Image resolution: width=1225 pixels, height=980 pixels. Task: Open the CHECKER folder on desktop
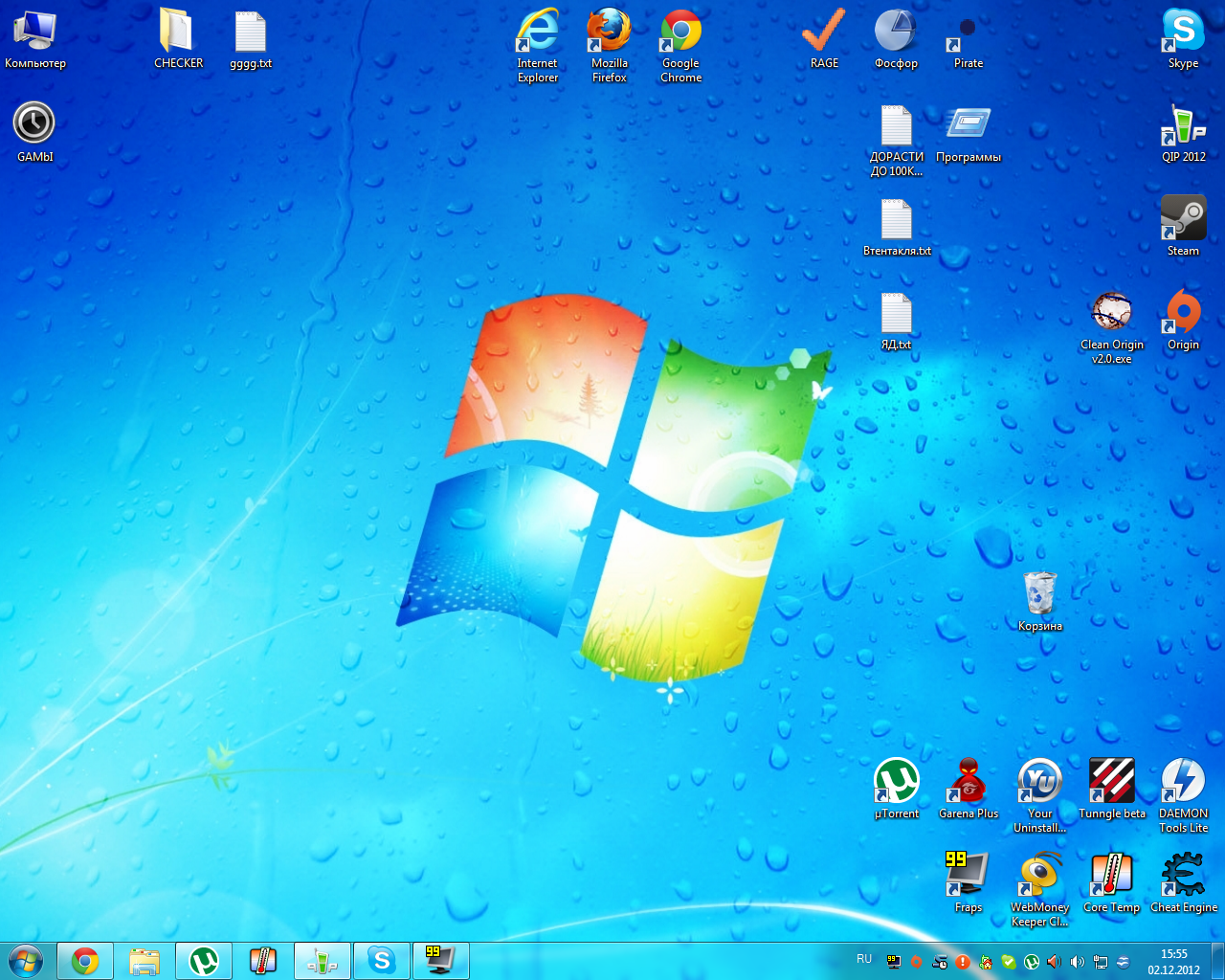(x=178, y=40)
